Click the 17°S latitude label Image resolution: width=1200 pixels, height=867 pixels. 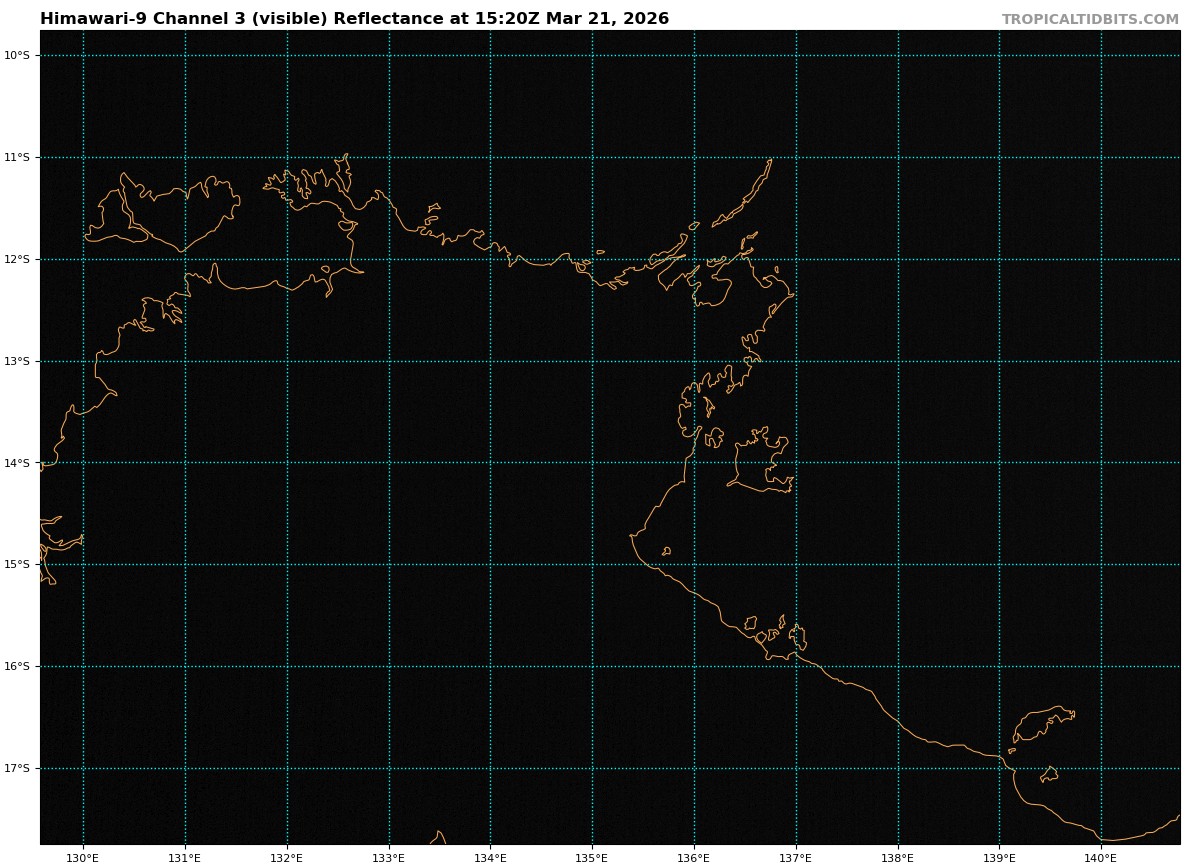pos(17,769)
